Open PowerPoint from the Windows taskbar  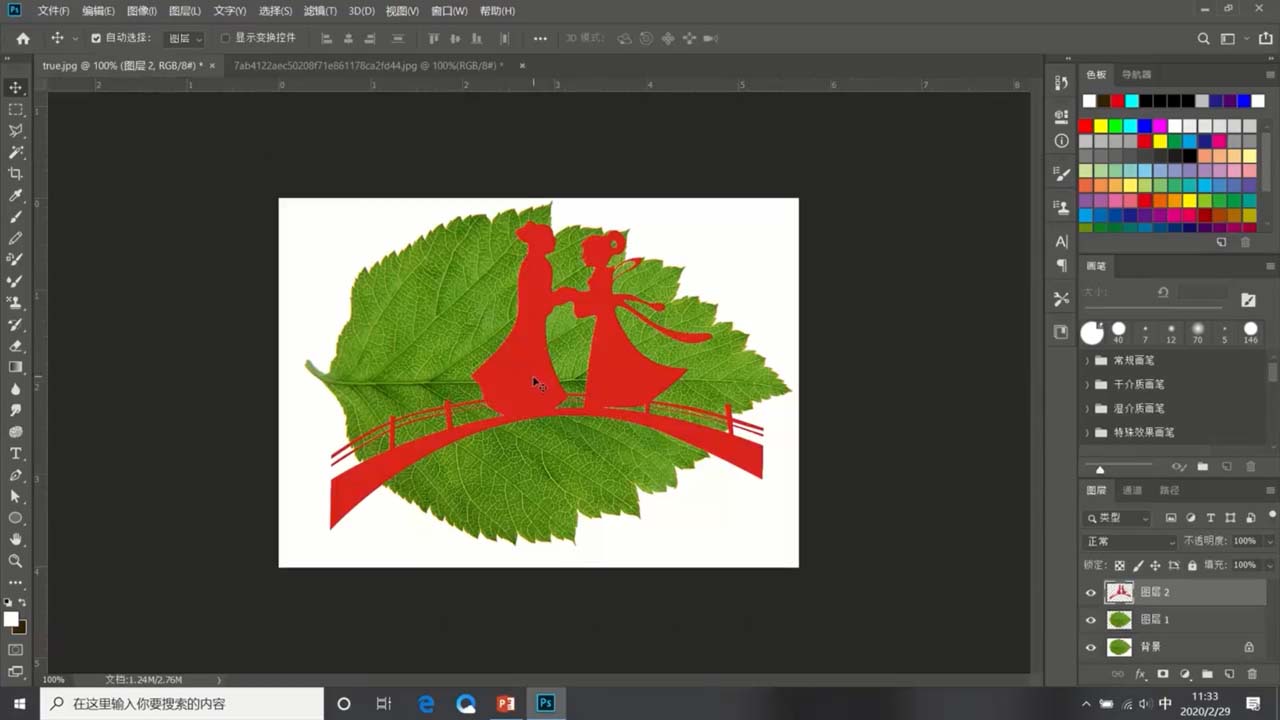[x=505, y=703]
